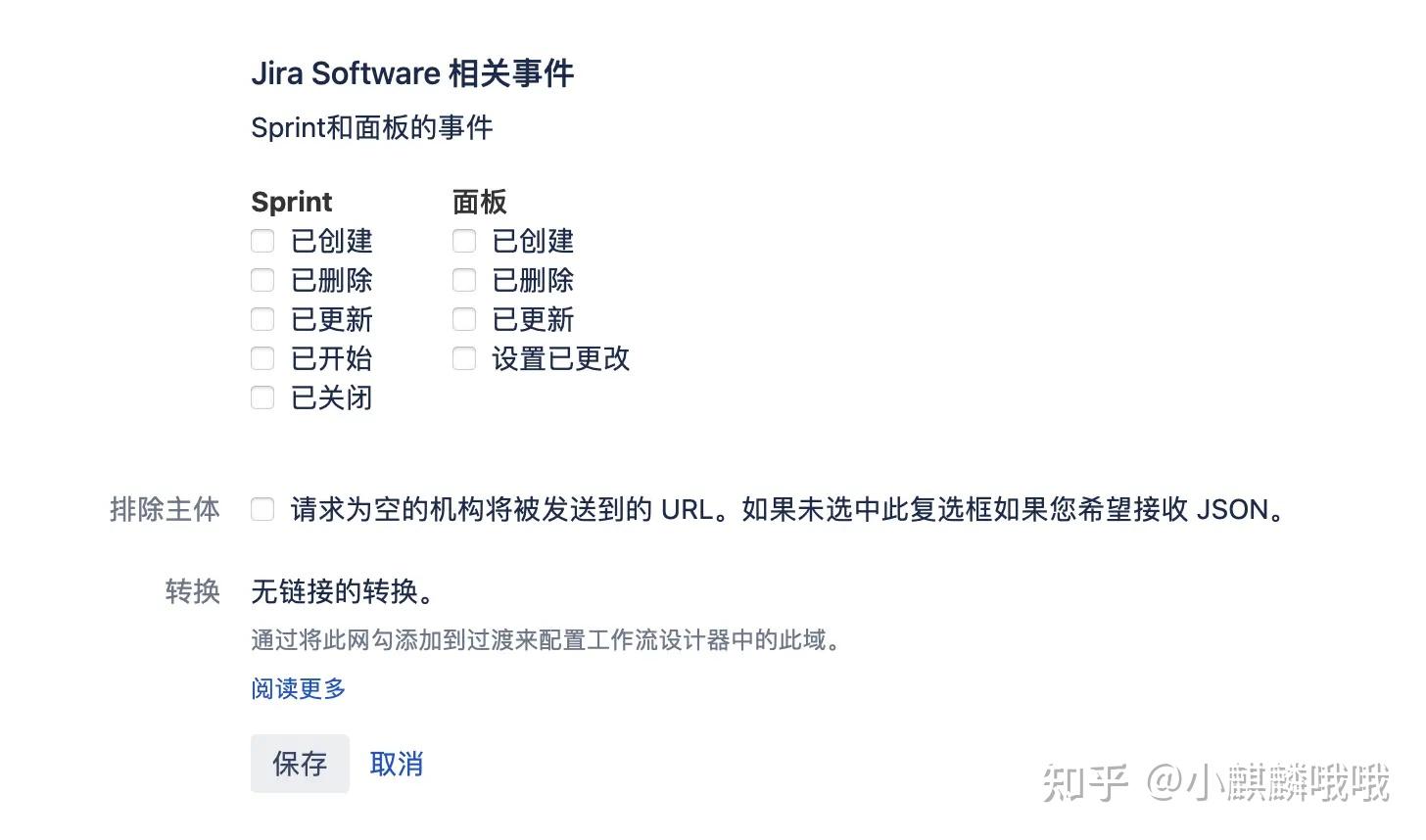Open the 阅读更多 link
Screen dimensions: 1426x840
[x=298, y=689]
